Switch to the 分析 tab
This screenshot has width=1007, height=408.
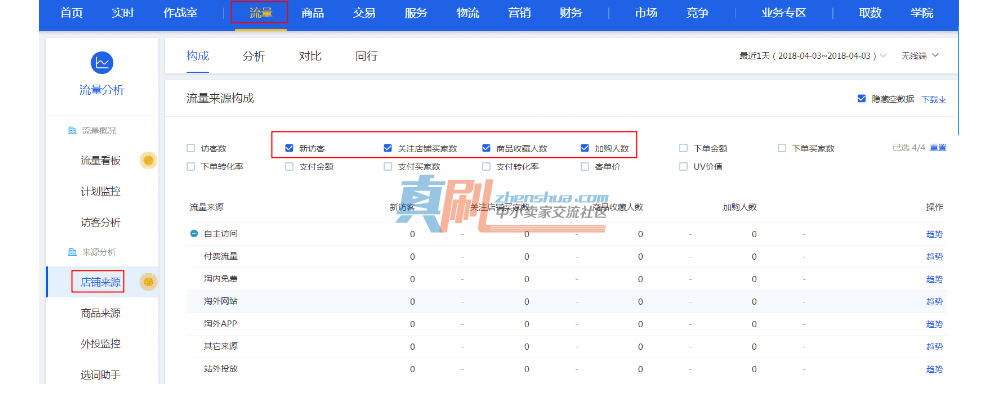(254, 56)
